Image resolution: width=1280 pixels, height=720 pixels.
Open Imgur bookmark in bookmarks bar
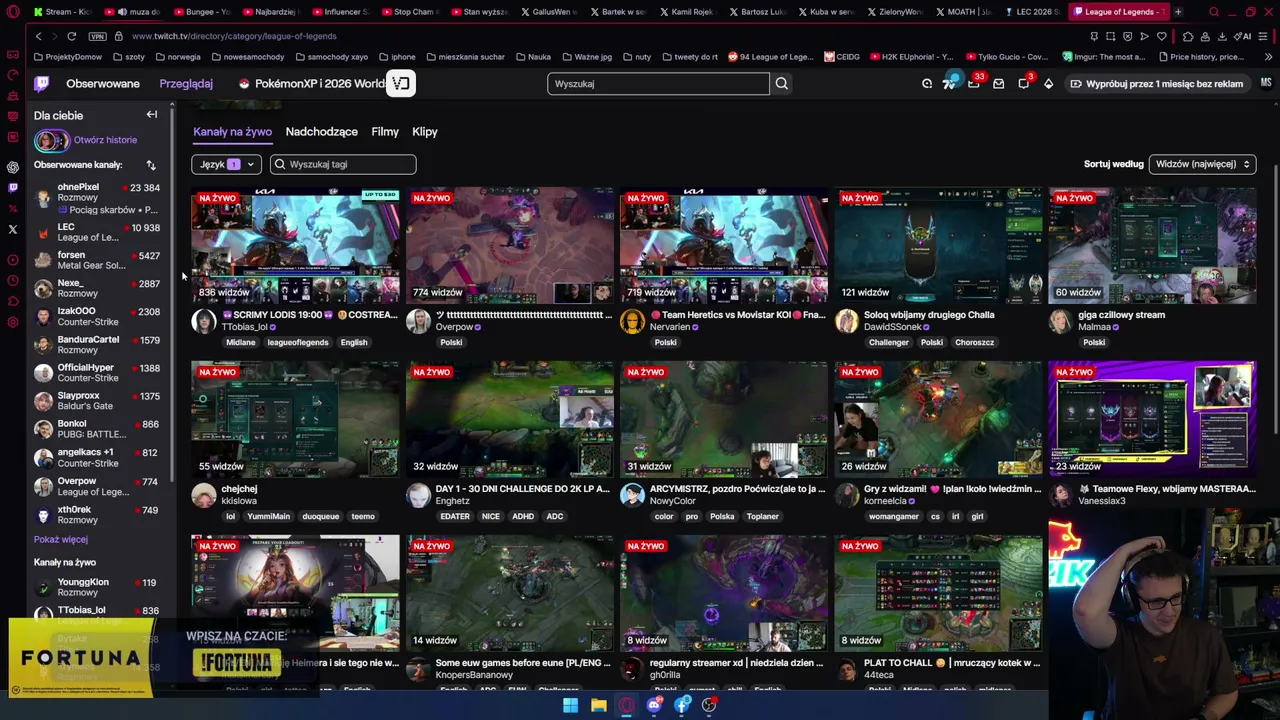1106,57
